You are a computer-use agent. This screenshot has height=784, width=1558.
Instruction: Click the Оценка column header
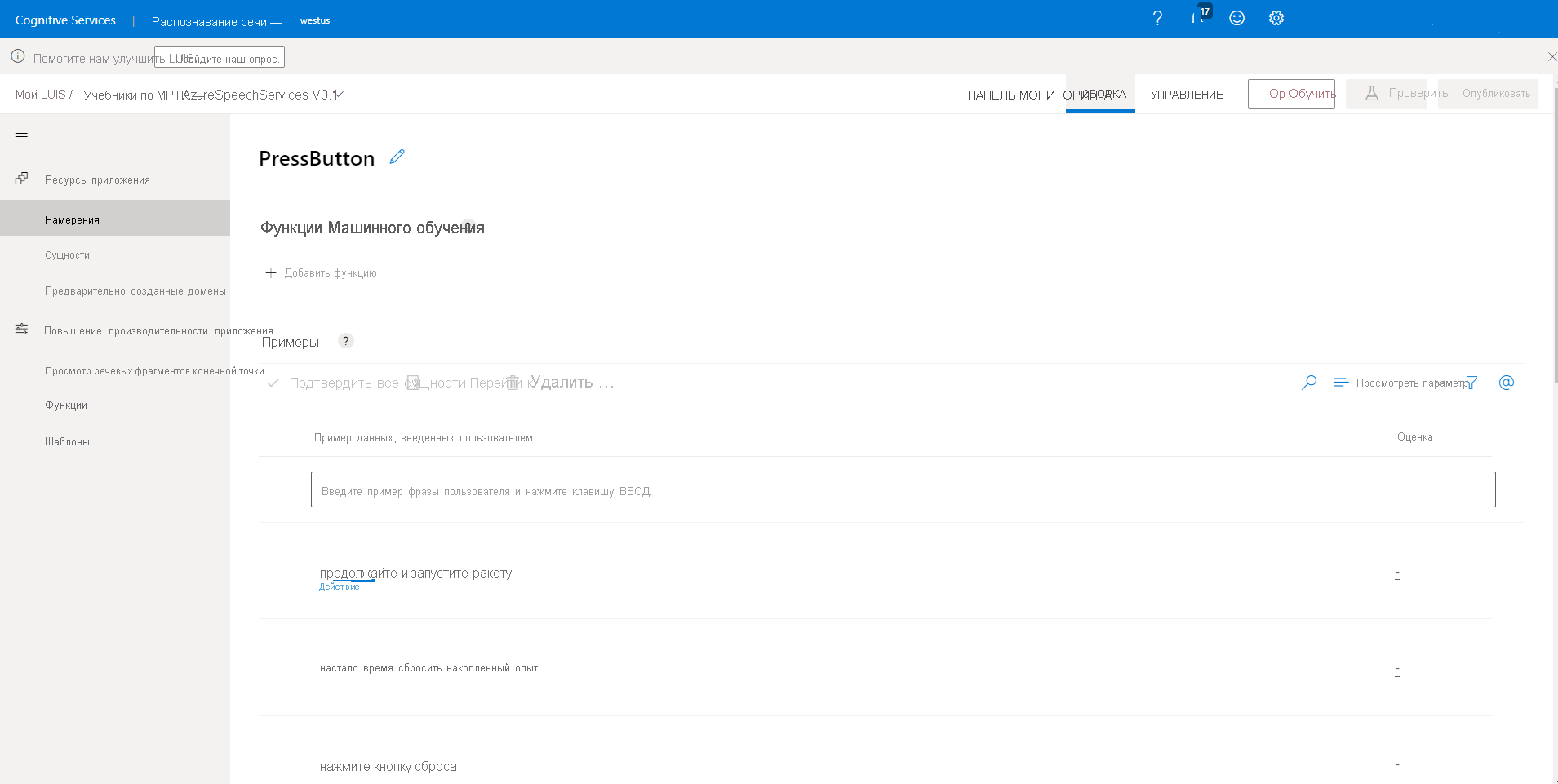1415,437
